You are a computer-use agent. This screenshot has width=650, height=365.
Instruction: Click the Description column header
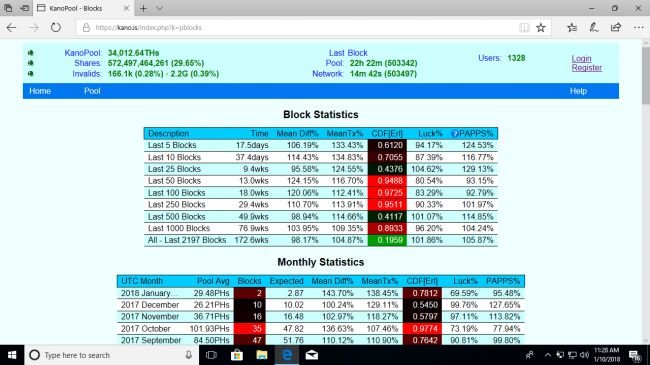click(x=168, y=134)
